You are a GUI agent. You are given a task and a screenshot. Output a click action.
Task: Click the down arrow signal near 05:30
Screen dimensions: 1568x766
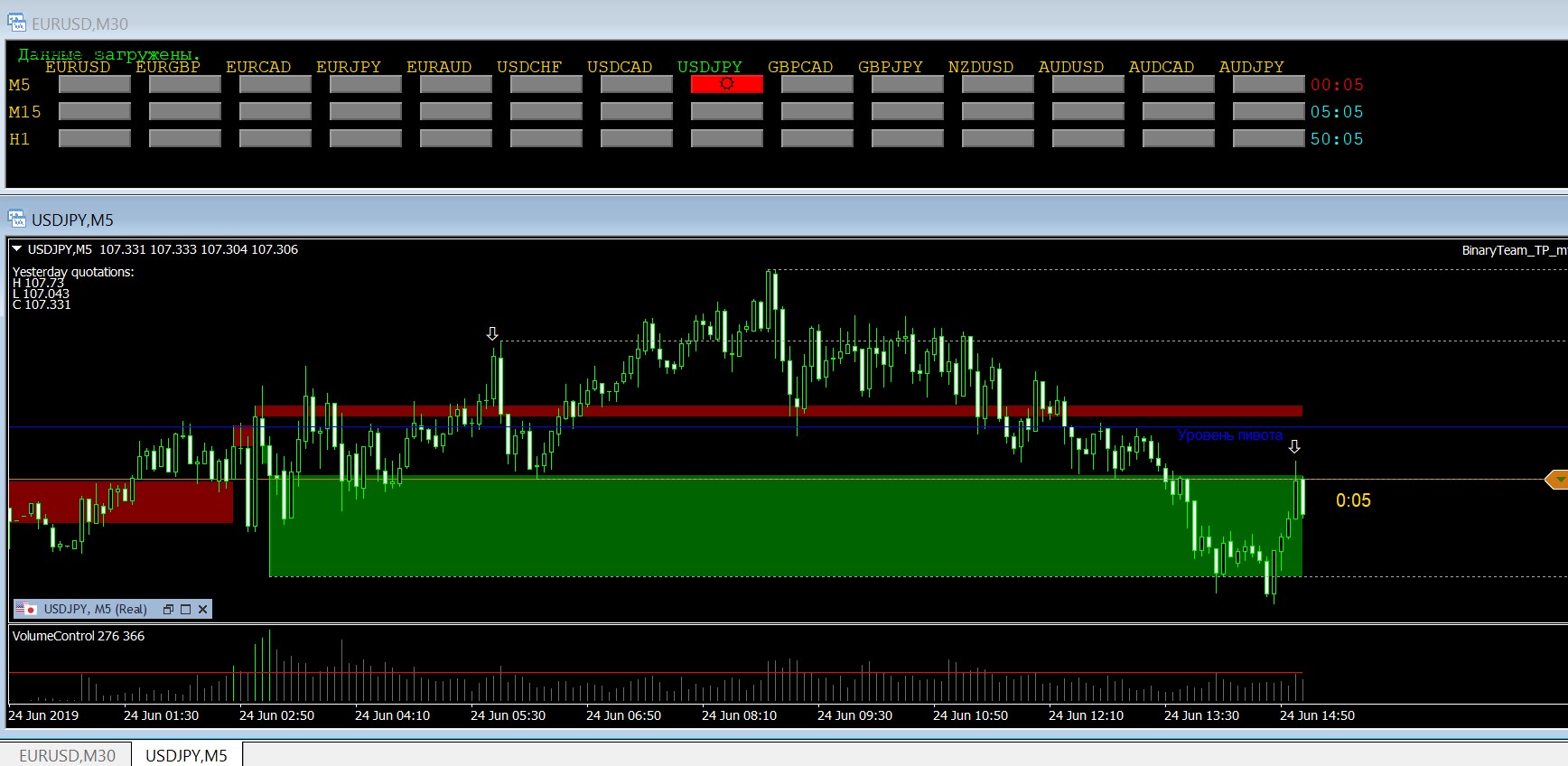coord(492,334)
